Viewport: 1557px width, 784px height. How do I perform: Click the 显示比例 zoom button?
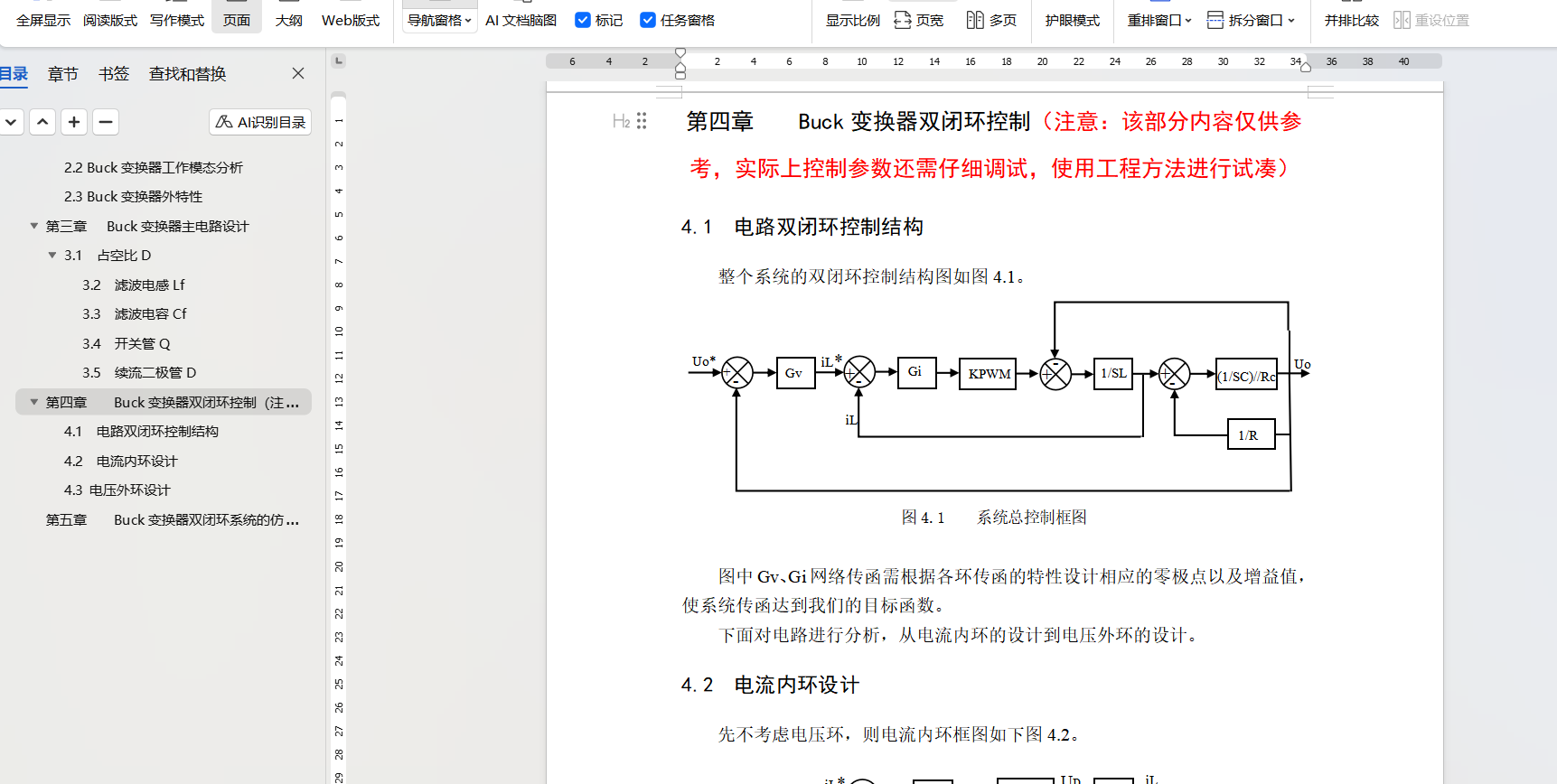click(x=853, y=20)
